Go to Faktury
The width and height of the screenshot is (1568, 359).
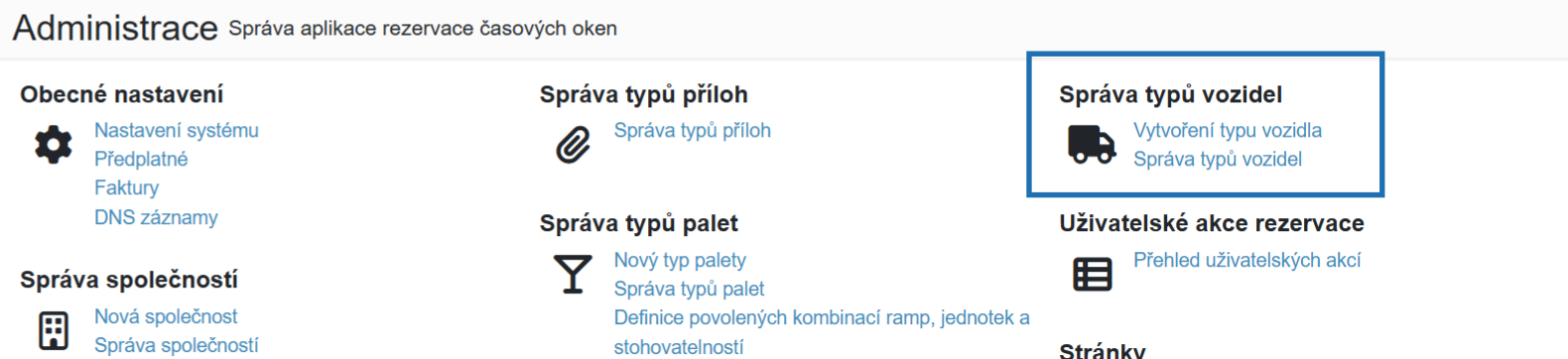[126, 187]
